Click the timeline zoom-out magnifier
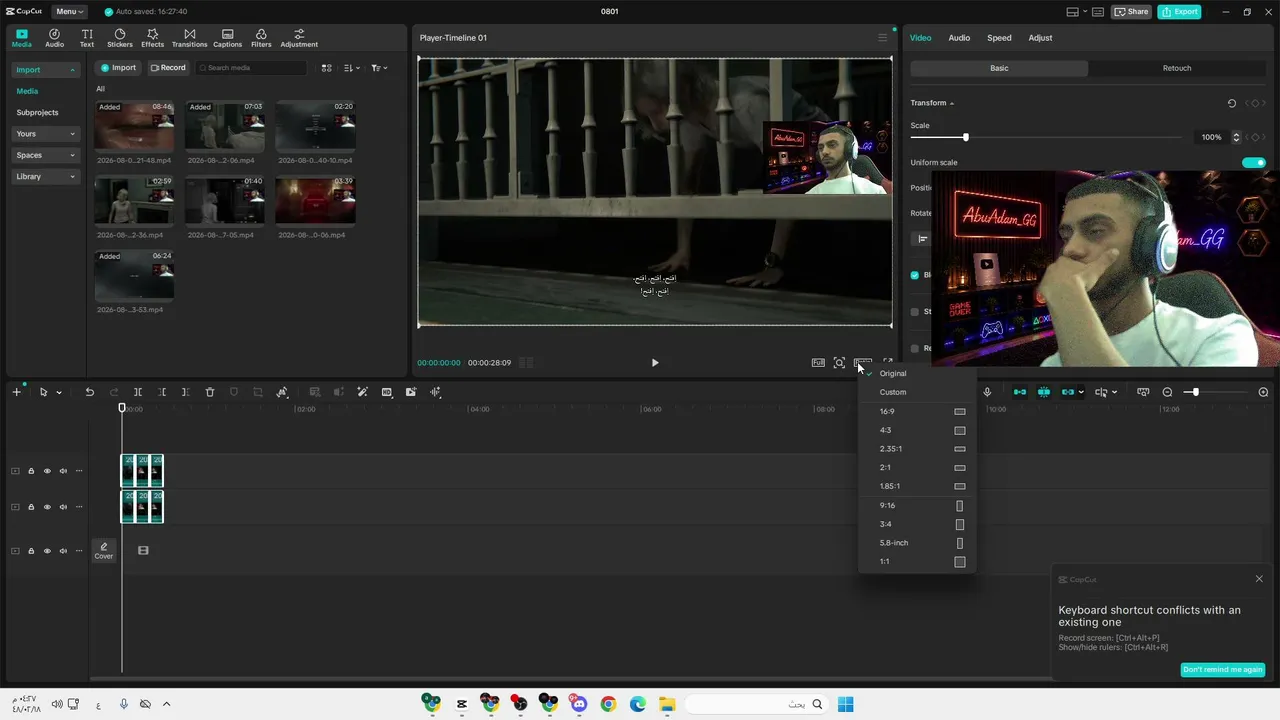This screenshot has width=1280, height=720. 1167,392
